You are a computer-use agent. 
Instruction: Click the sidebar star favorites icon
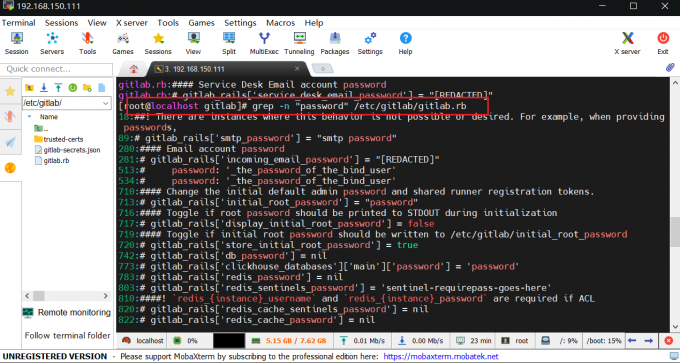pos(10,91)
